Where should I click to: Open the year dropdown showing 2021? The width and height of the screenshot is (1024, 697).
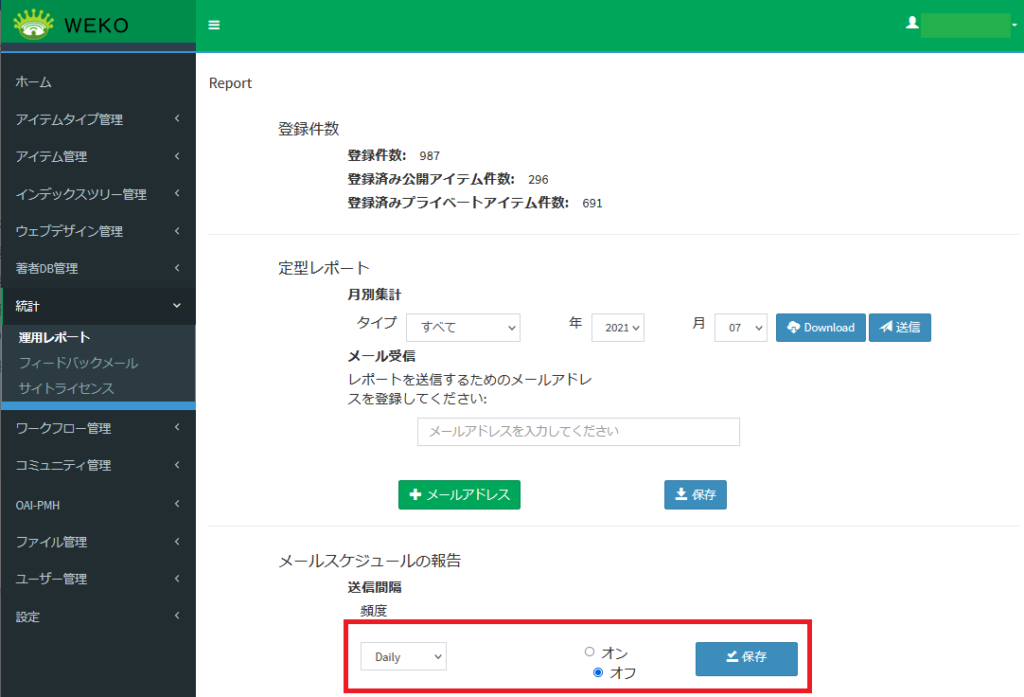[x=617, y=327]
